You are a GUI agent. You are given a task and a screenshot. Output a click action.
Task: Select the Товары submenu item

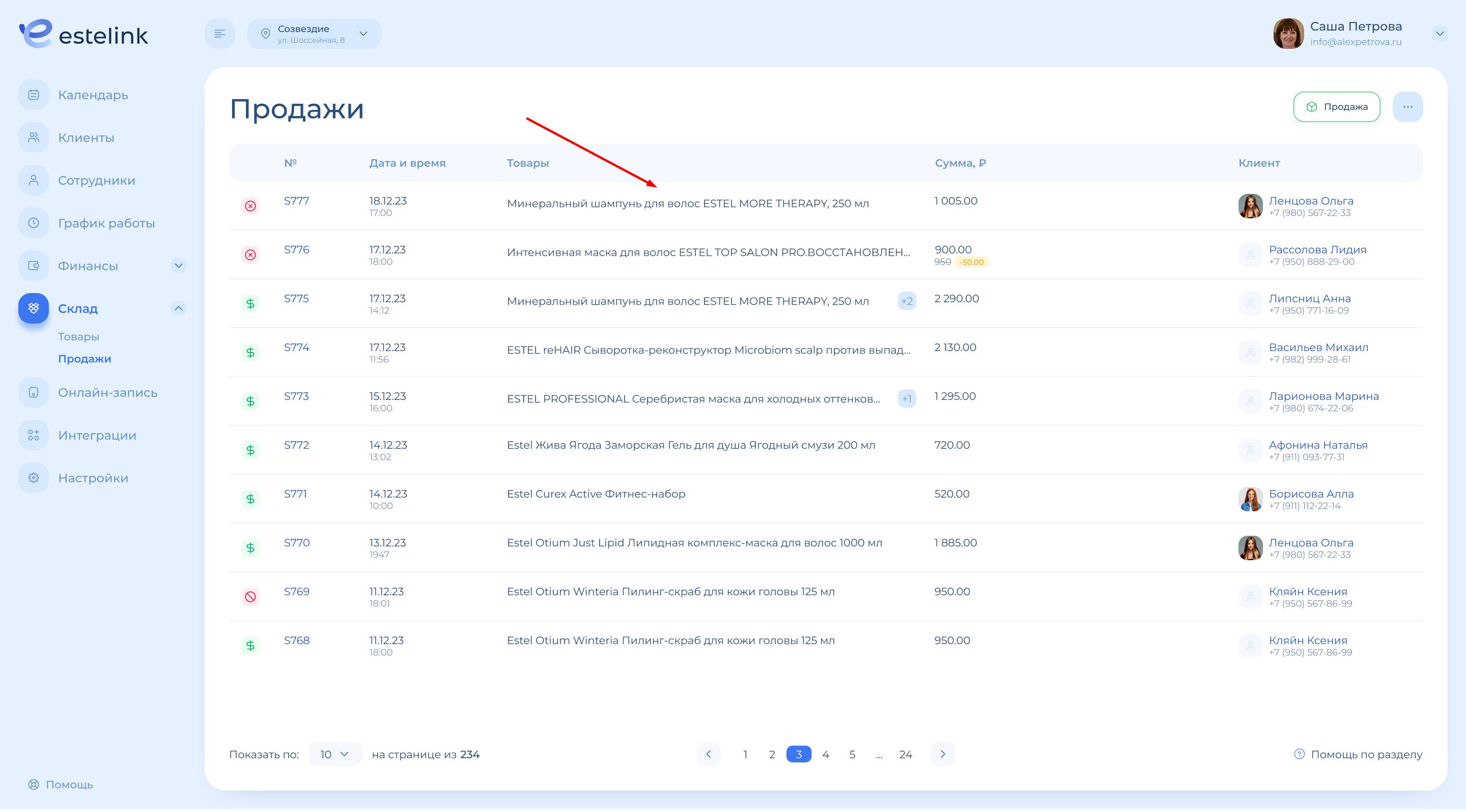(78, 337)
